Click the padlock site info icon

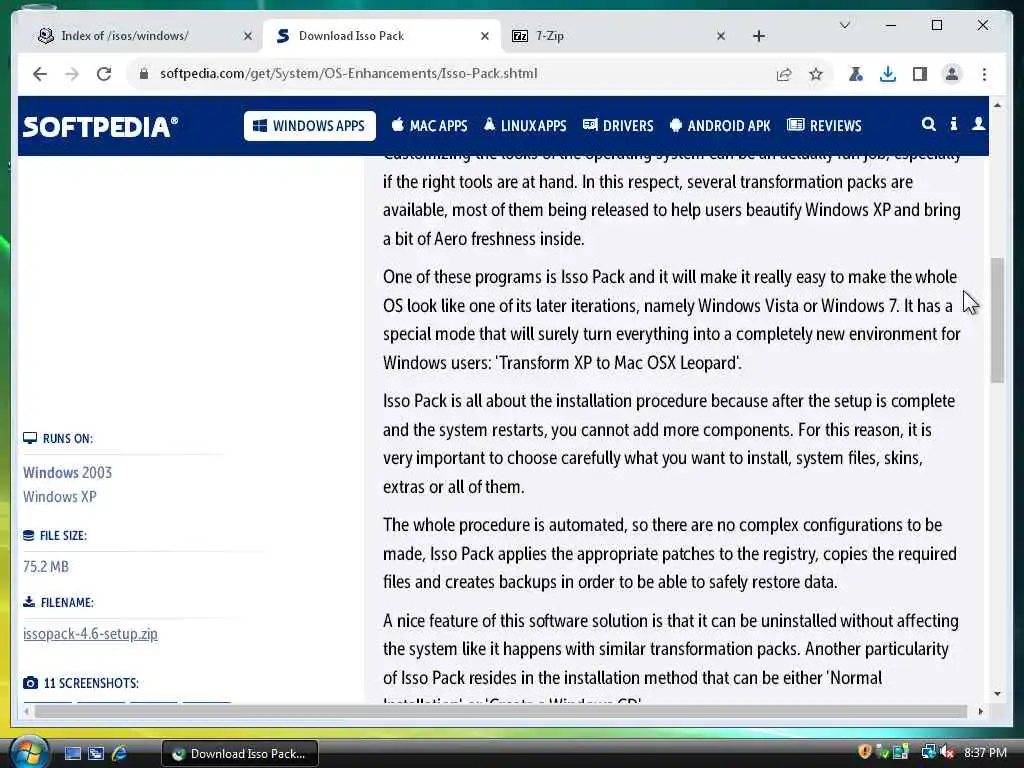point(144,74)
